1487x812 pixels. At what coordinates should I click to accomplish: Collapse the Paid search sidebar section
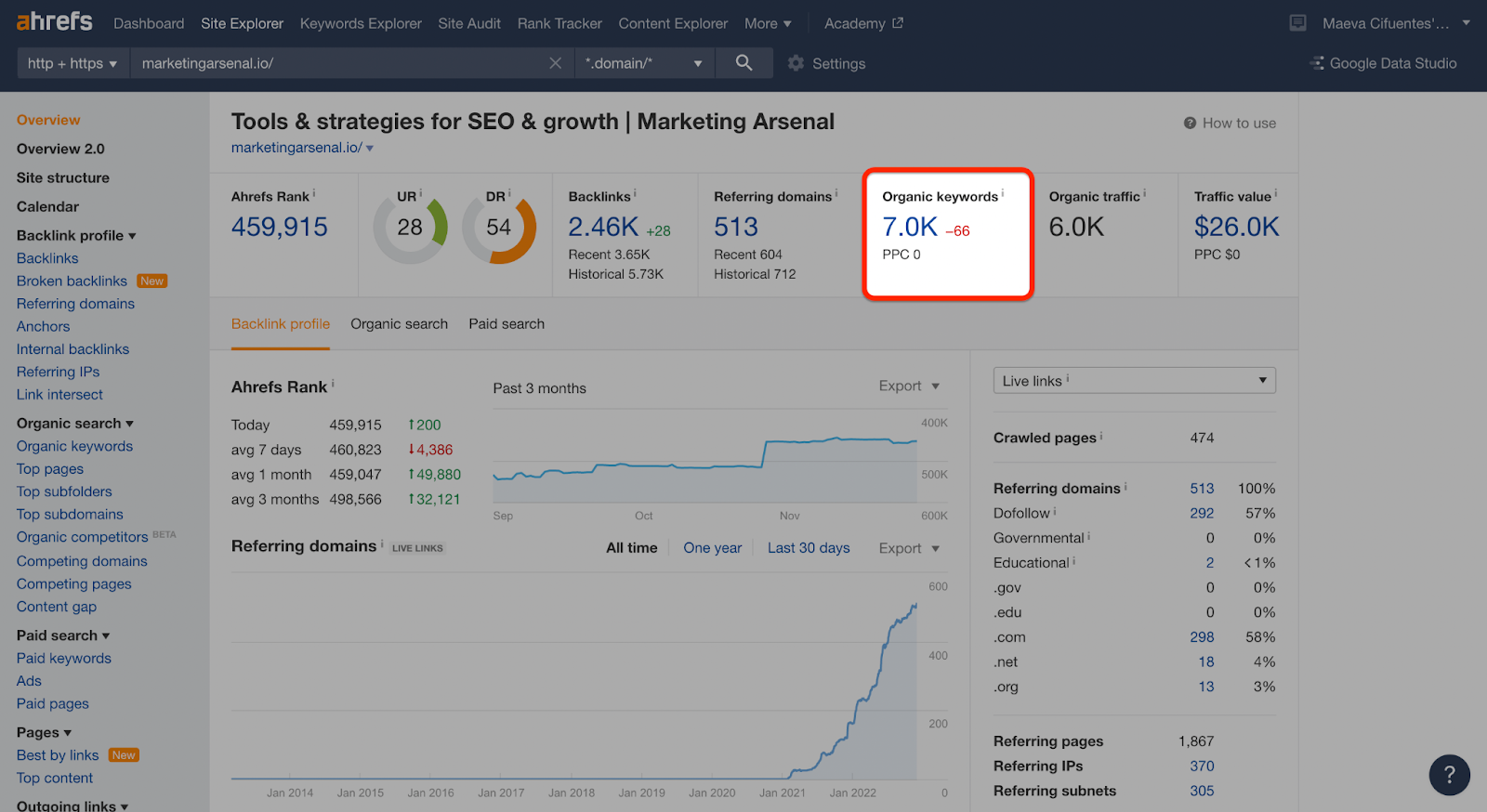(x=63, y=635)
